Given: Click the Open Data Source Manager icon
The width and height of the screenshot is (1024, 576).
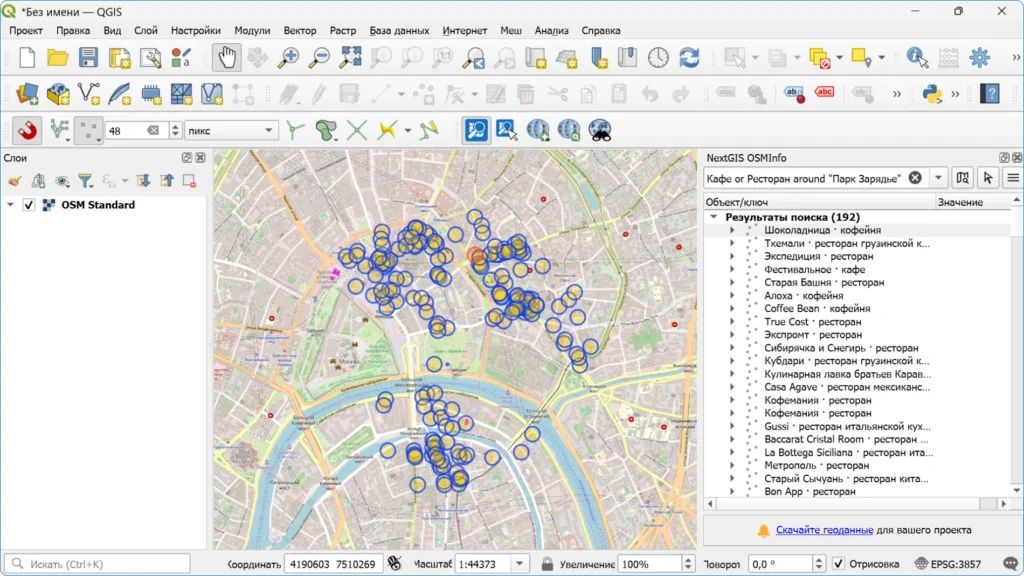Looking at the screenshot, I should click(27, 93).
